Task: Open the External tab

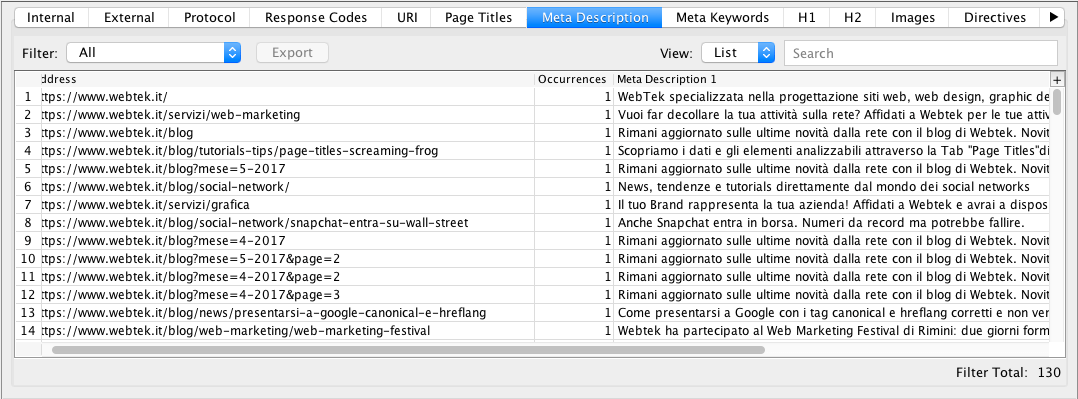Action: tap(129, 17)
